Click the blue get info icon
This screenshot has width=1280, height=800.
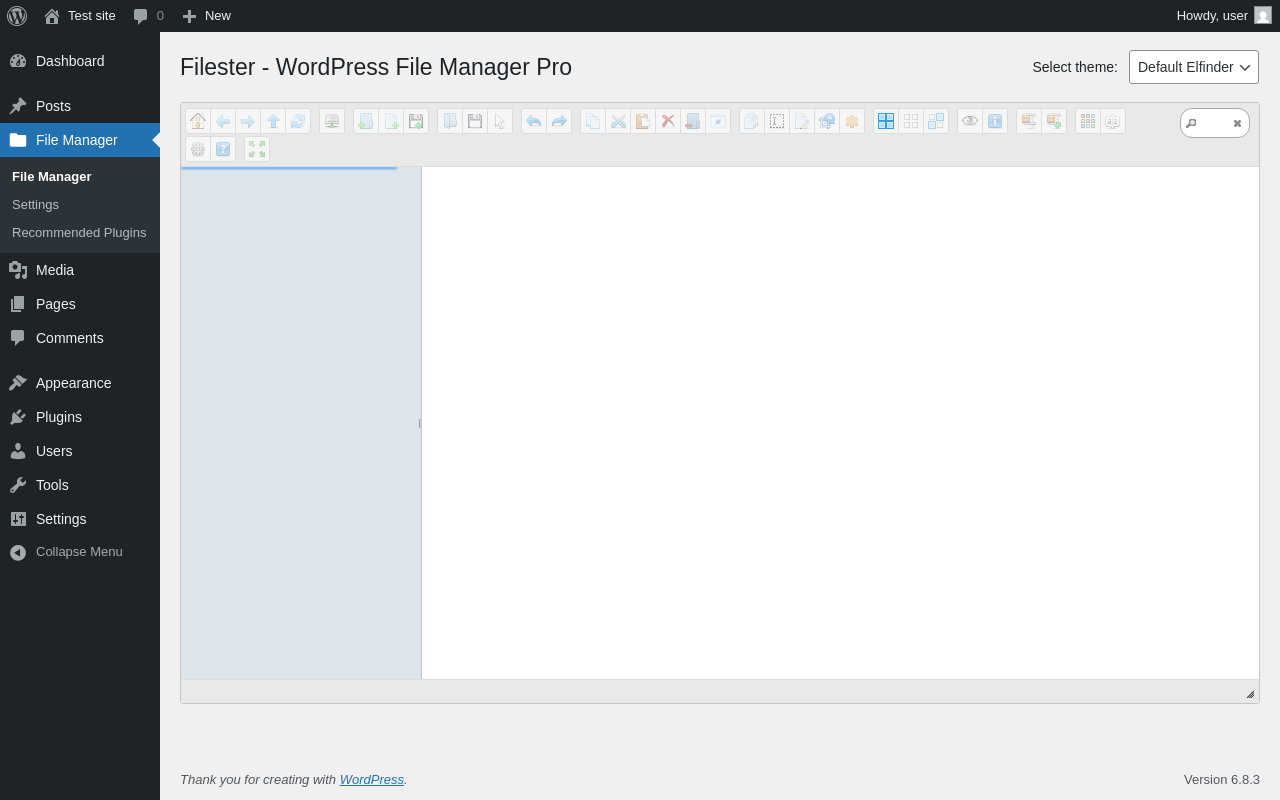995,121
